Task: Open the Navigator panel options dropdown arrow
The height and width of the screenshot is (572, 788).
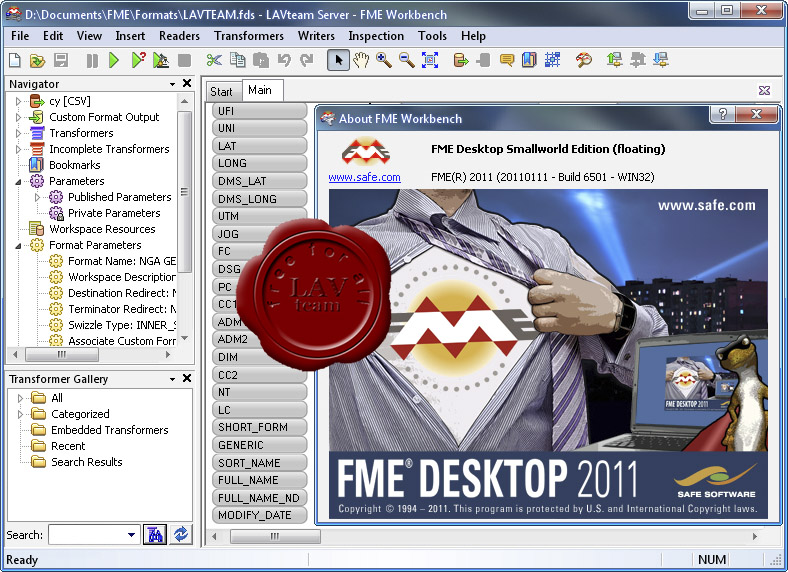Action: [172, 84]
